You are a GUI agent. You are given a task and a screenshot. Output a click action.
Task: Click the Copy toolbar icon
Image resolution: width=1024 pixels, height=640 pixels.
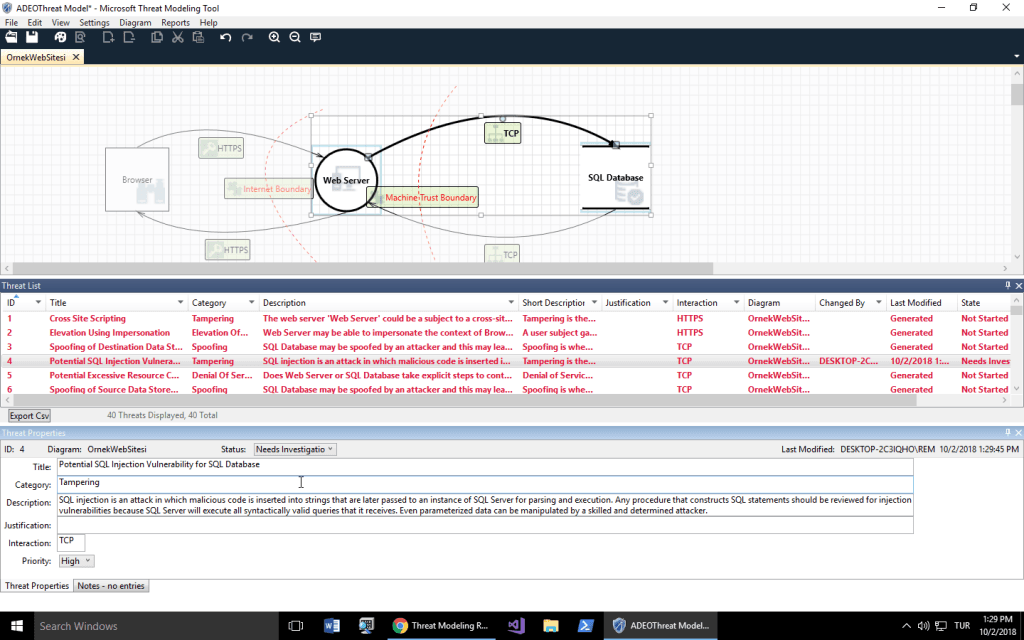tap(157, 37)
